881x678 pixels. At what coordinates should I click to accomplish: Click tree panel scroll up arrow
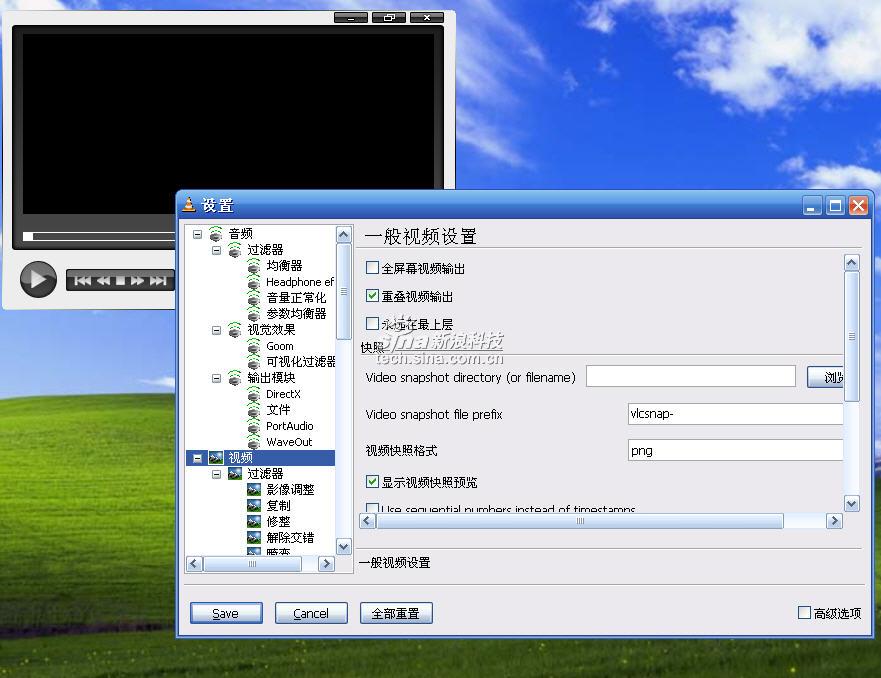point(343,234)
